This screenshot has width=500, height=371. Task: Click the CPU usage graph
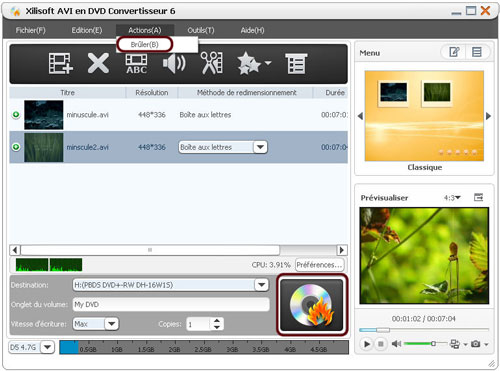[x=49, y=265]
